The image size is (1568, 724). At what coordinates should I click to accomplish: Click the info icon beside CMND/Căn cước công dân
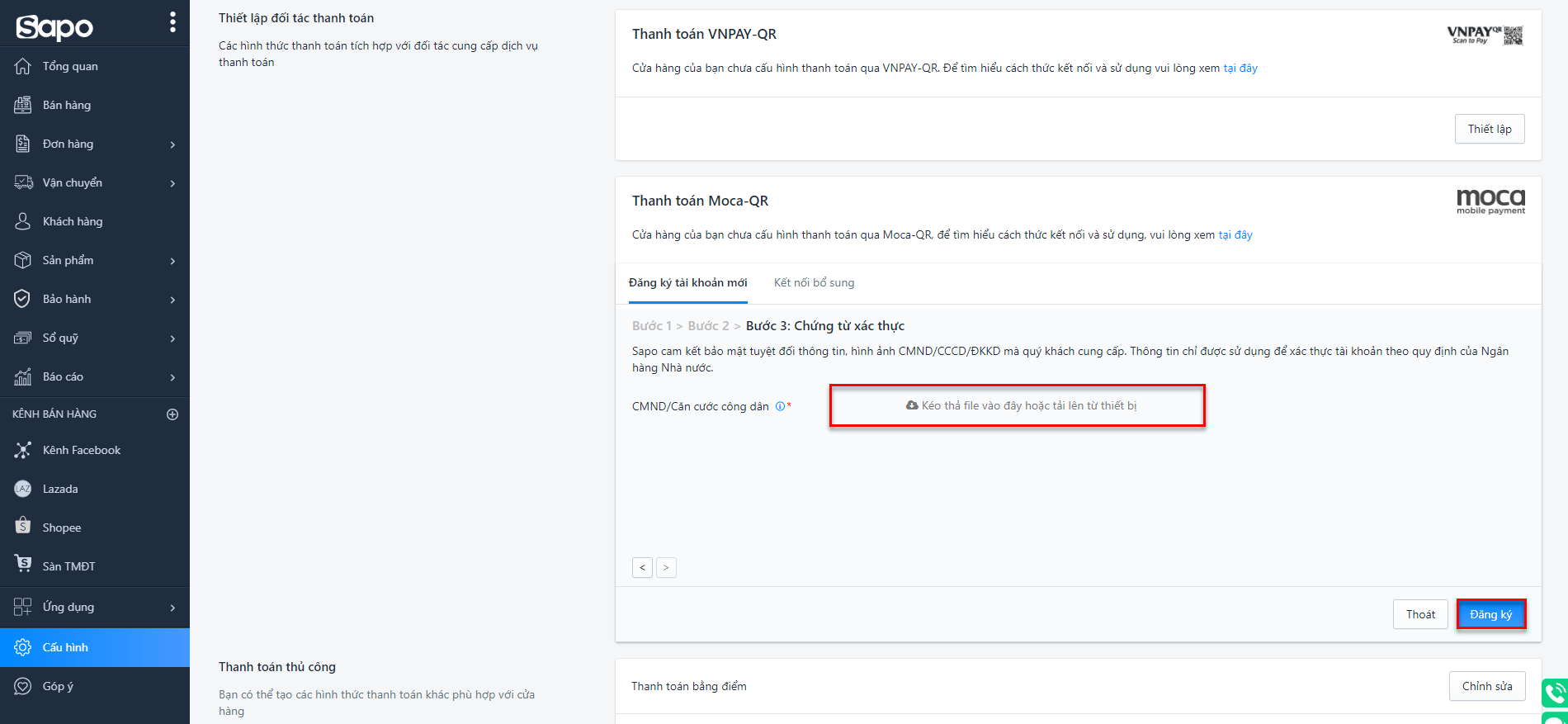[x=780, y=406]
